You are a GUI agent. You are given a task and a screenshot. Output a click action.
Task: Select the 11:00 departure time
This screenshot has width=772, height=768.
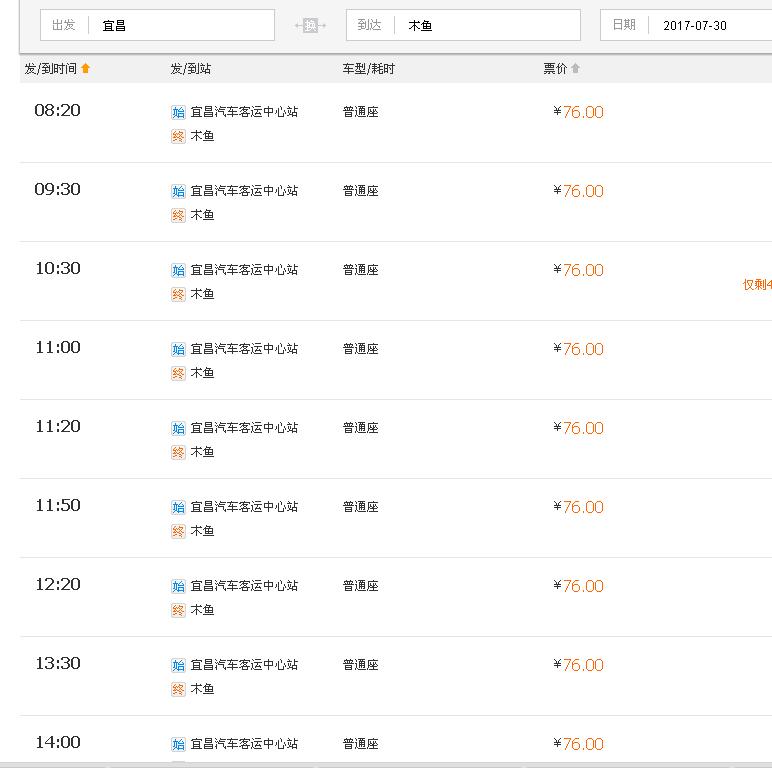click(x=58, y=347)
